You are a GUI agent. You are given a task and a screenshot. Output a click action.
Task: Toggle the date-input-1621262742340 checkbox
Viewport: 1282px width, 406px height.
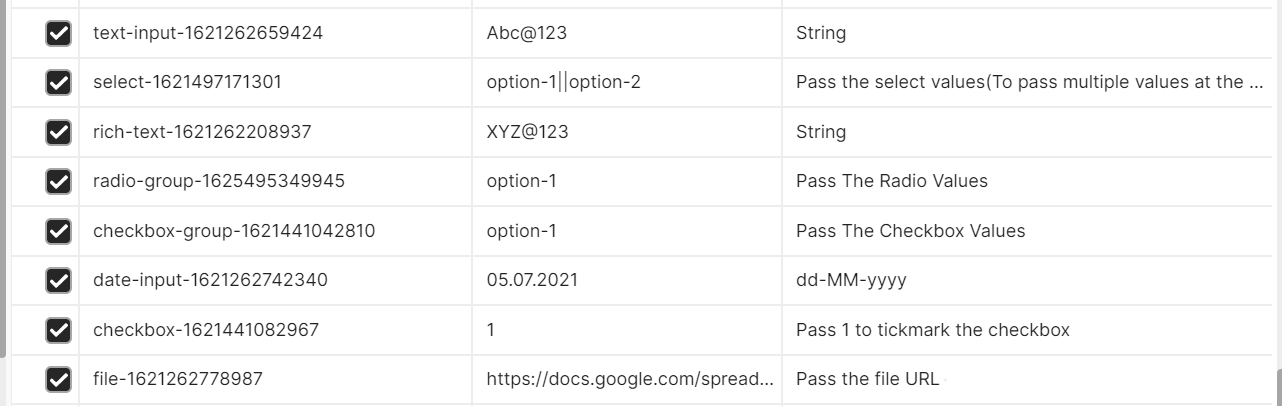59,280
